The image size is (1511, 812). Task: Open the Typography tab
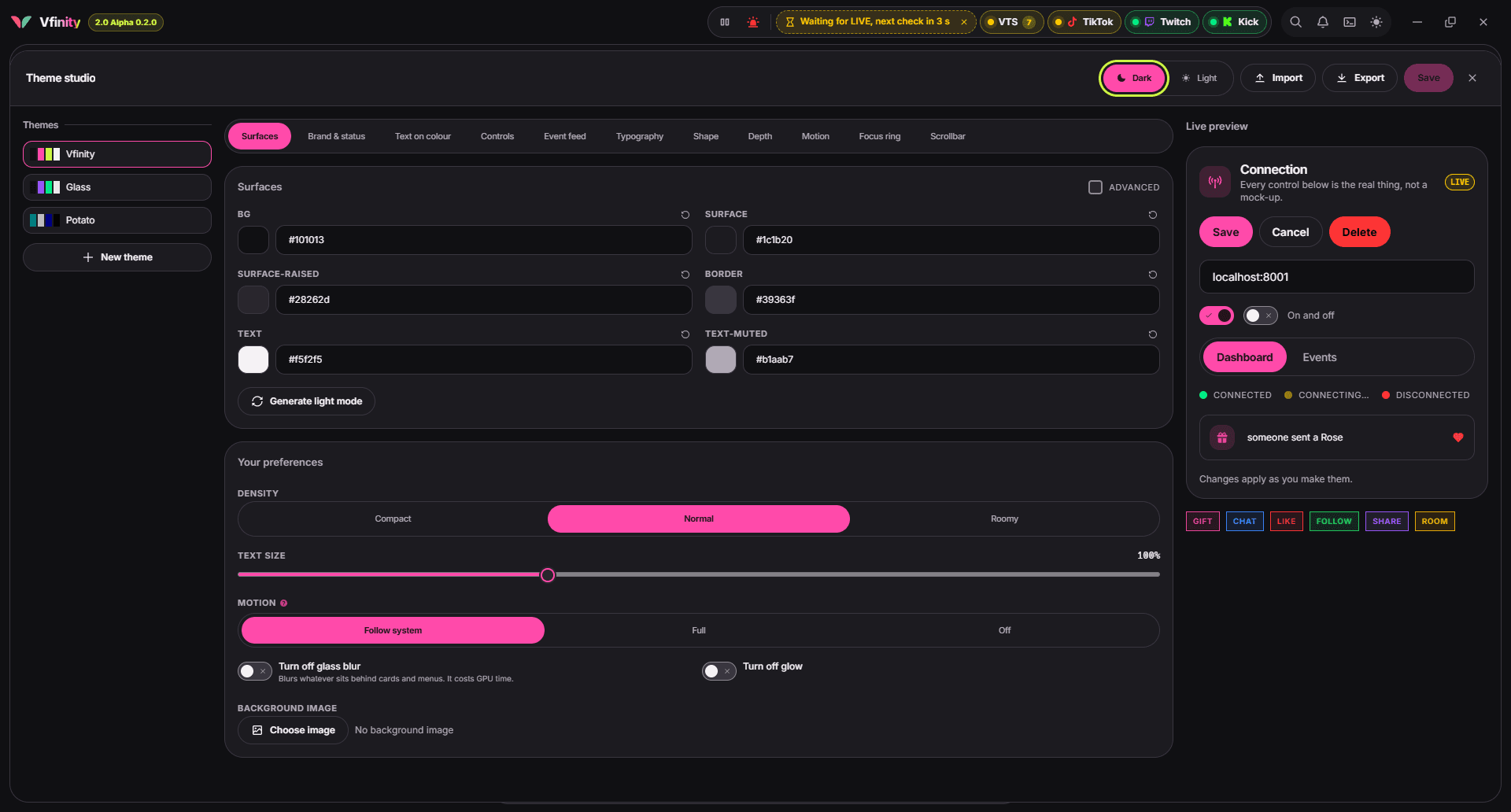tap(640, 136)
